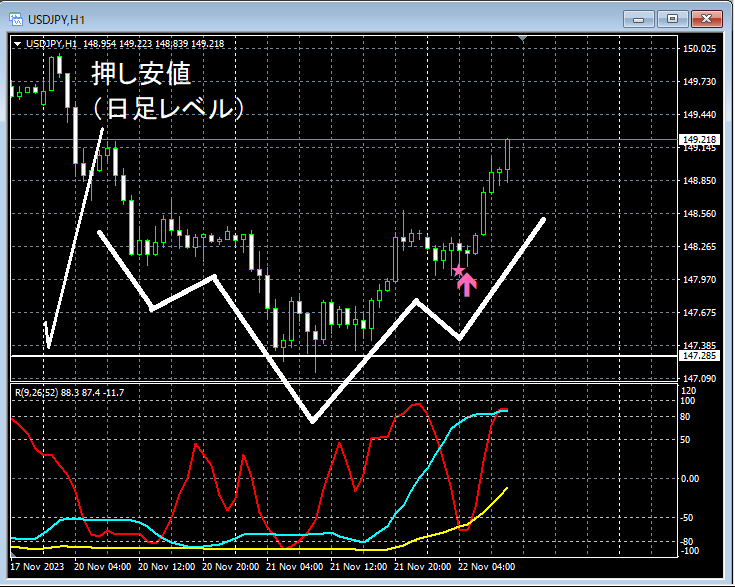Click the OHLC values 148.954 149.223 148.839 149.218

(x=154, y=44)
